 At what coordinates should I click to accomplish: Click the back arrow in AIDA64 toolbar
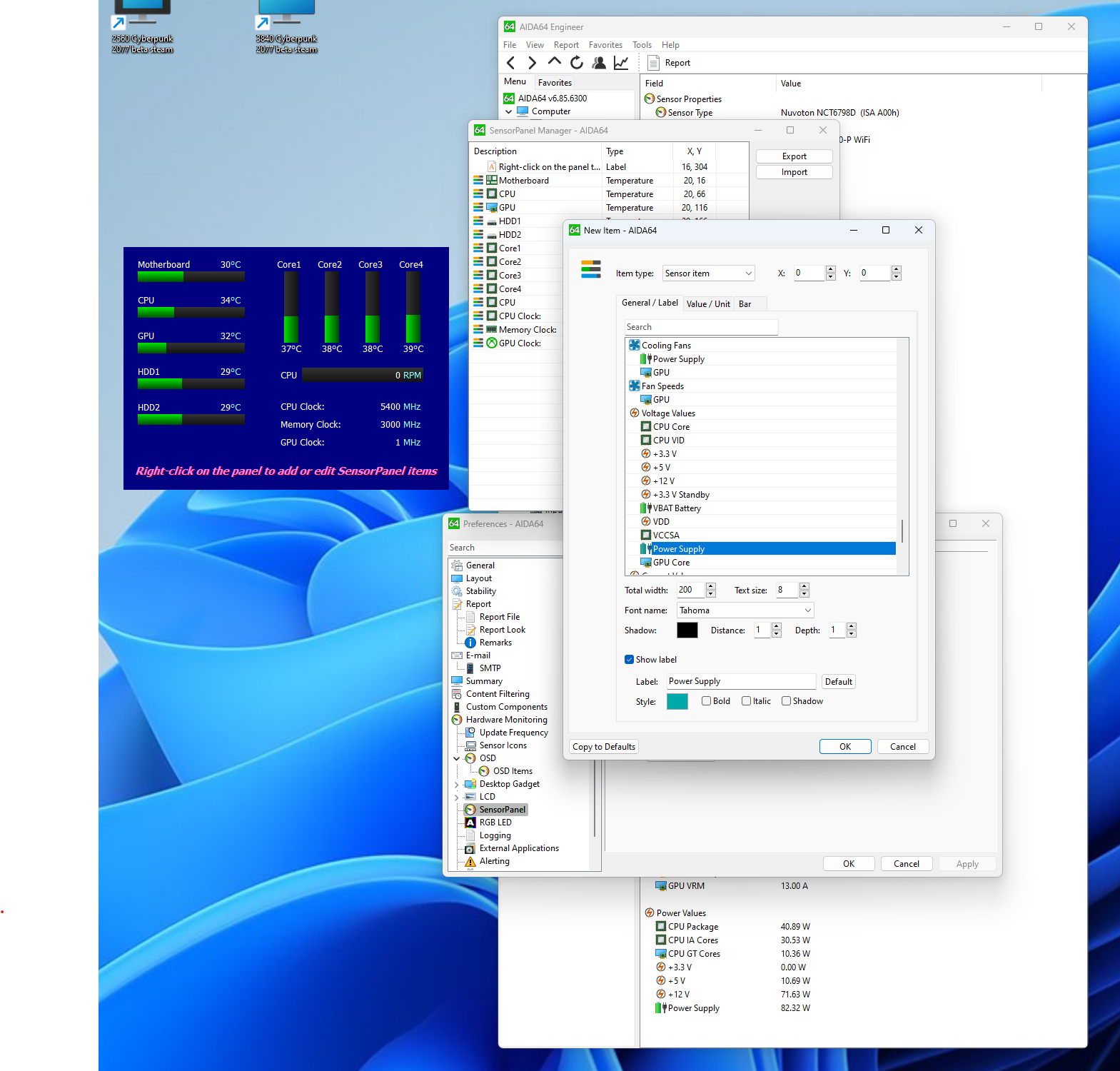pyautogui.click(x=510, y=63)
